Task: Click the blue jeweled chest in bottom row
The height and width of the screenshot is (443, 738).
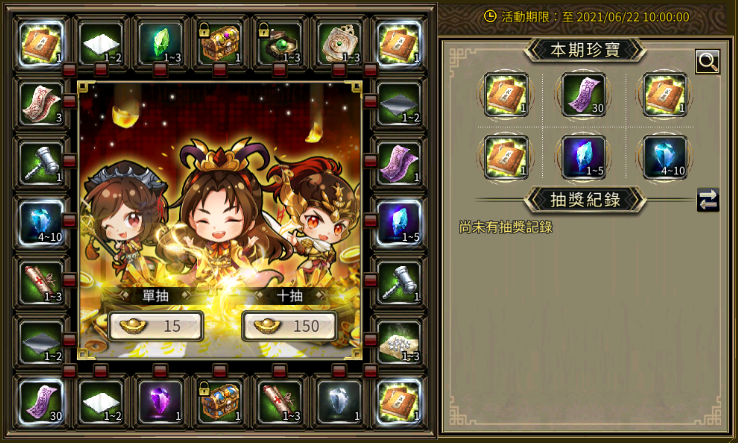Action: [x=220, y=402]
